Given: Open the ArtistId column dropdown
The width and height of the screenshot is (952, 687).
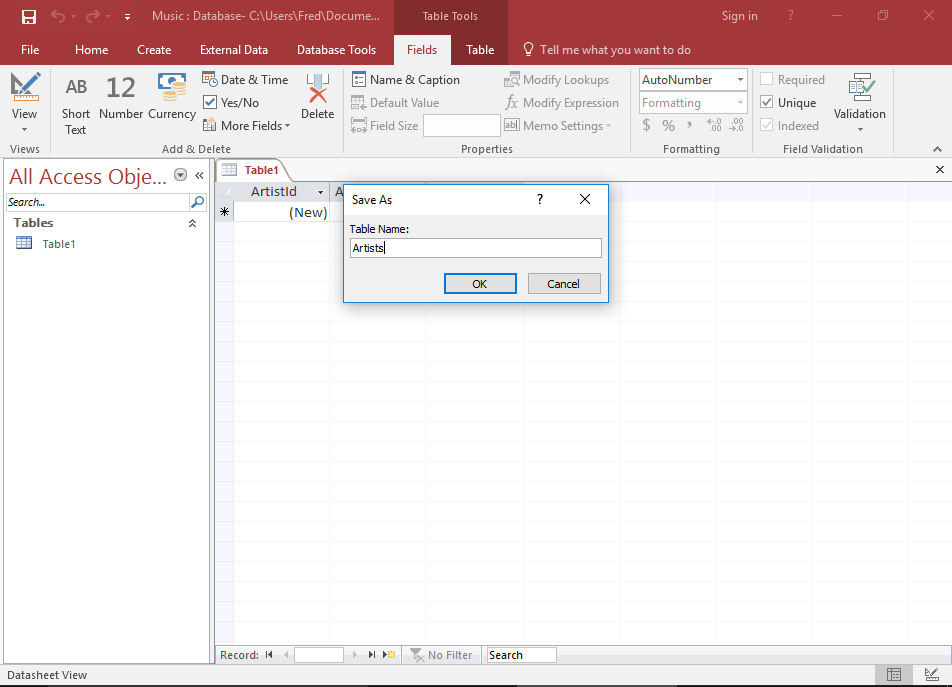Looking at the screenshot, I should pyautogui.click(x=320, y=192).
